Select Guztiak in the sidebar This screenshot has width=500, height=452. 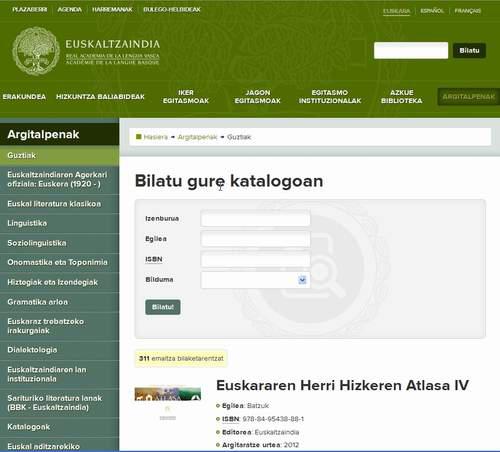tap(59, 156)
